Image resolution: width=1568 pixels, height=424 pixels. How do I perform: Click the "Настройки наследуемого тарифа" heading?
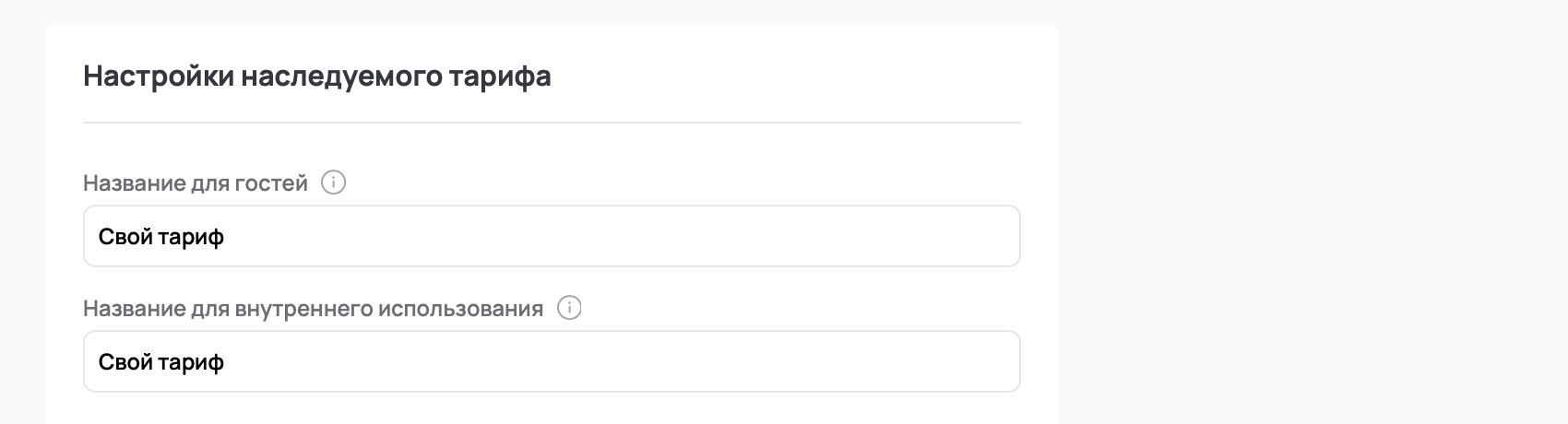coord(317,76)
